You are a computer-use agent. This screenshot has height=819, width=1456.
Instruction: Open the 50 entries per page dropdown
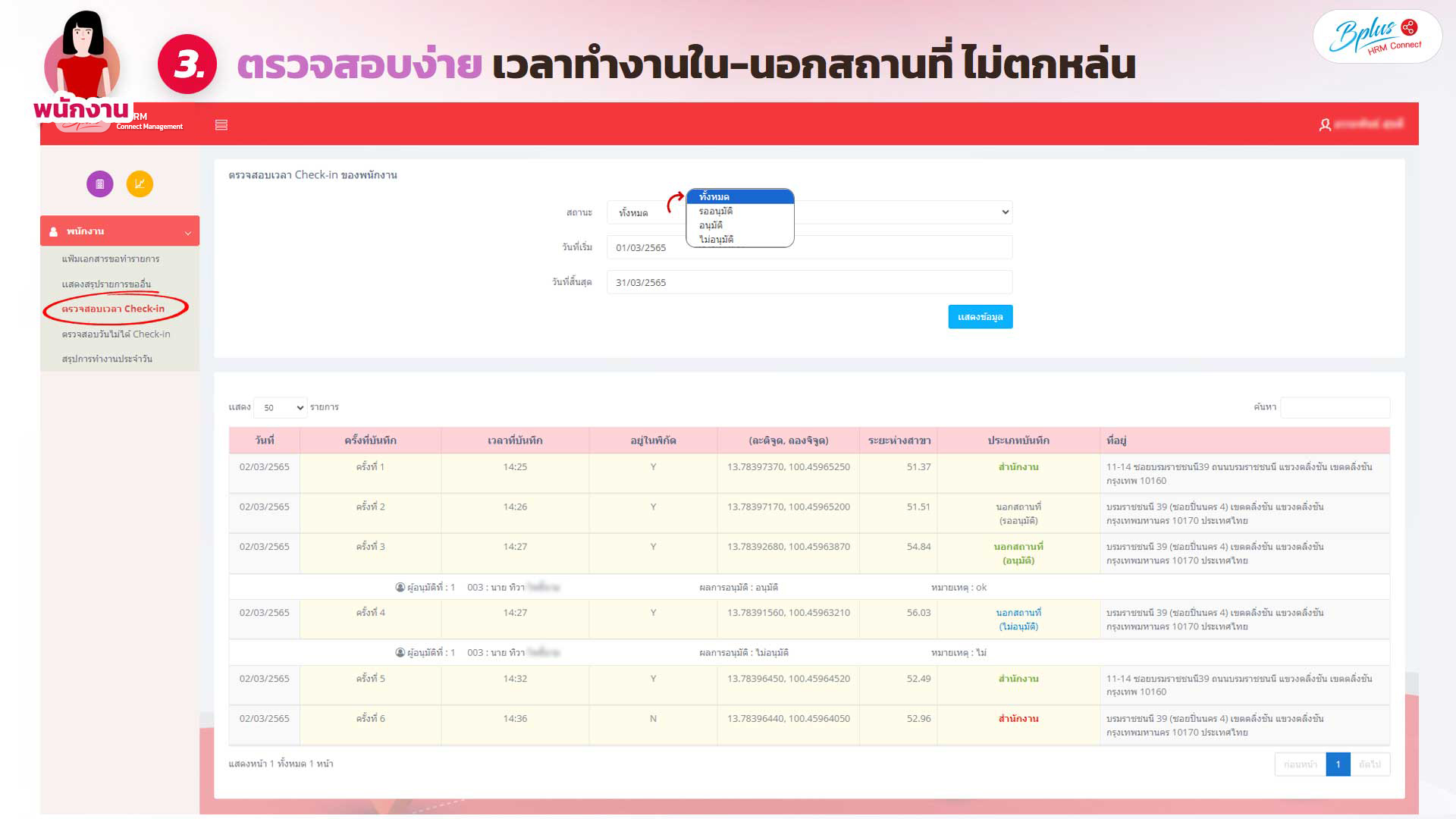click(281, 408)
